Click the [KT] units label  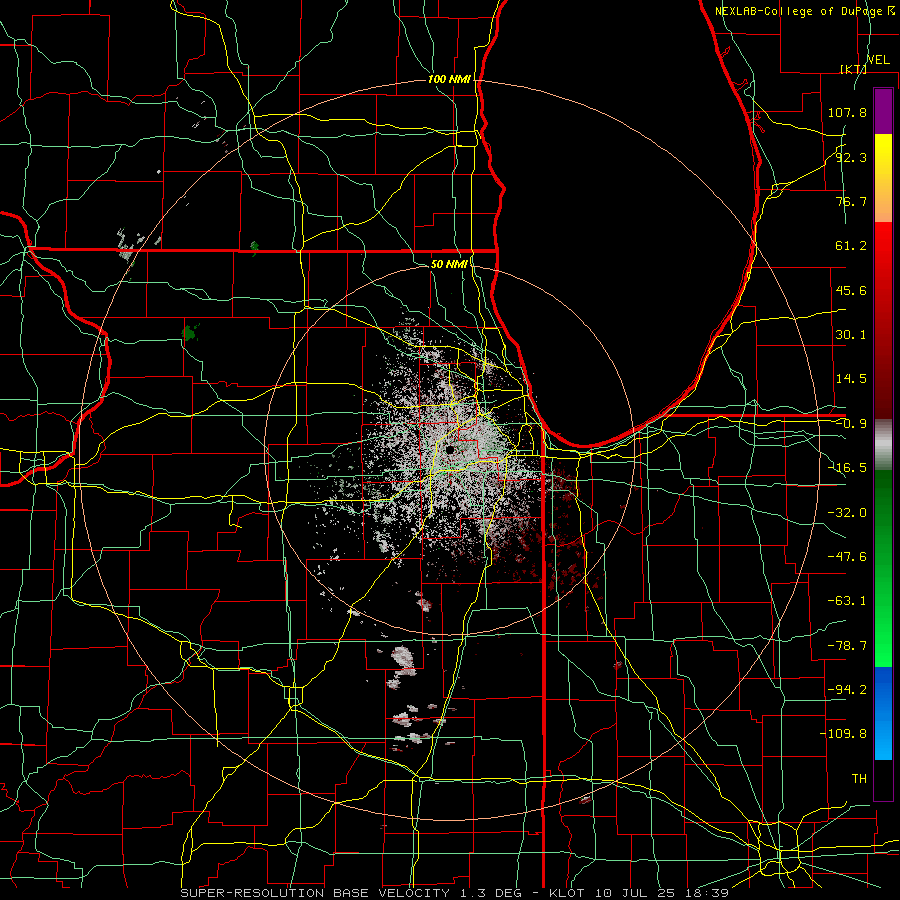tap(854, 69)
